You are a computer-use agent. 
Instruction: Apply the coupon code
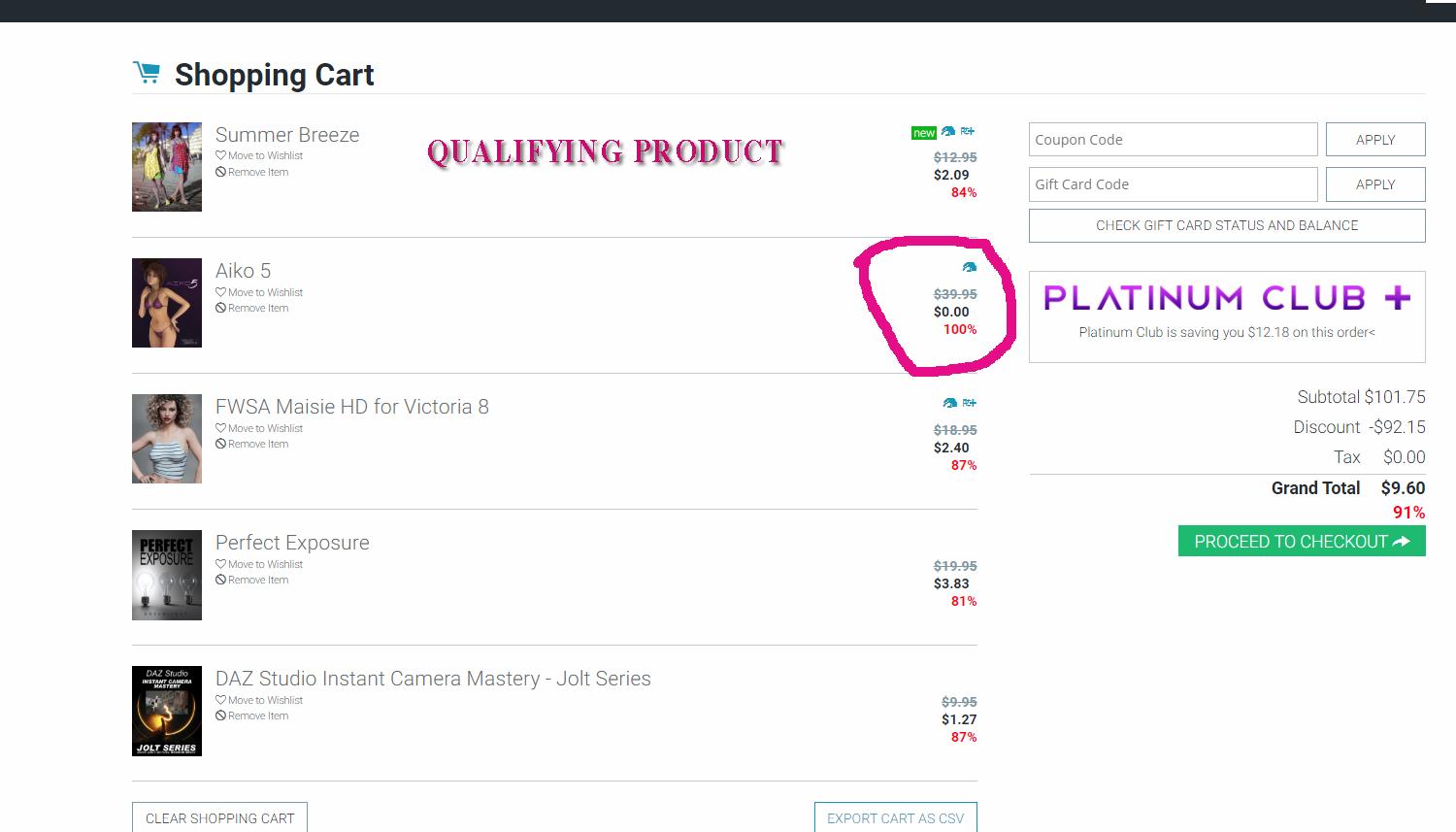coord(1374,140)
